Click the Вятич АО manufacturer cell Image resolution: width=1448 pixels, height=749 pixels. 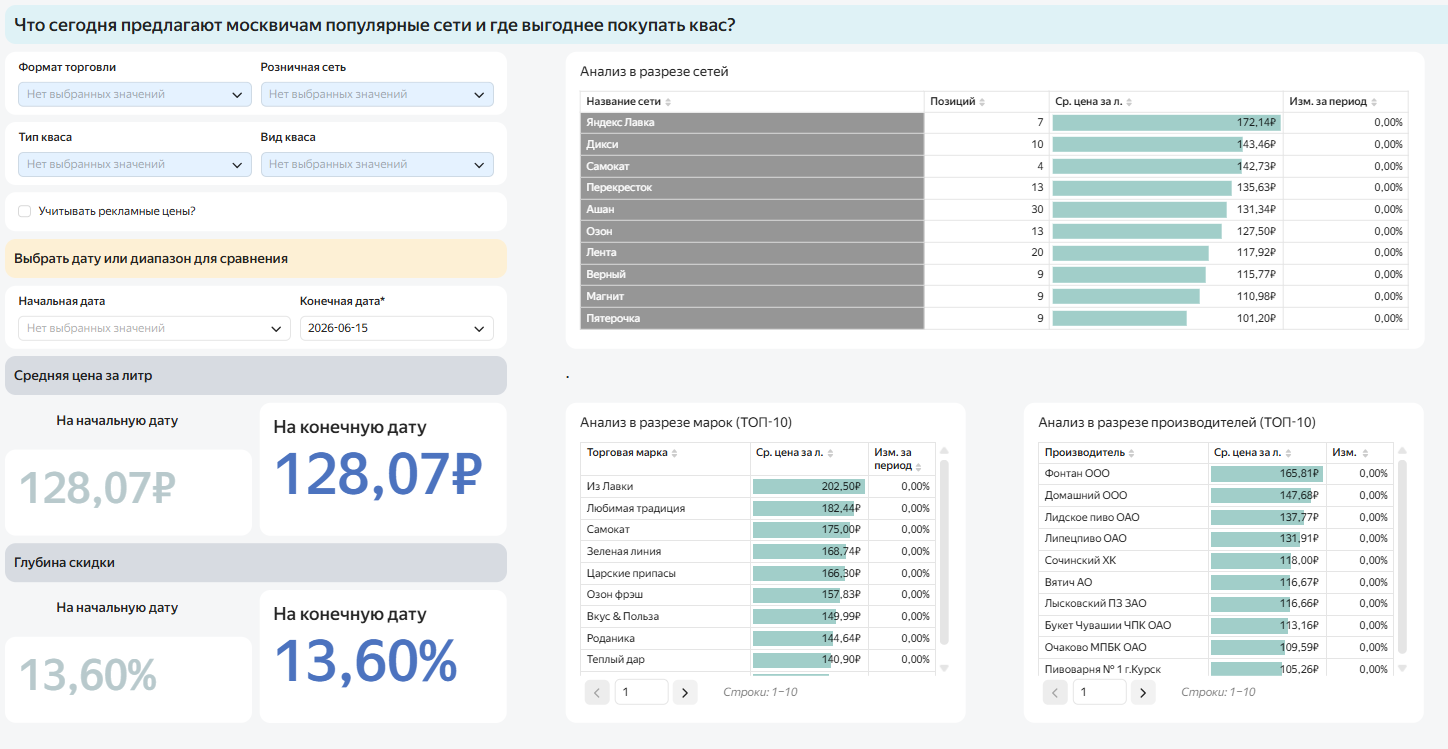pos(1123,582)
